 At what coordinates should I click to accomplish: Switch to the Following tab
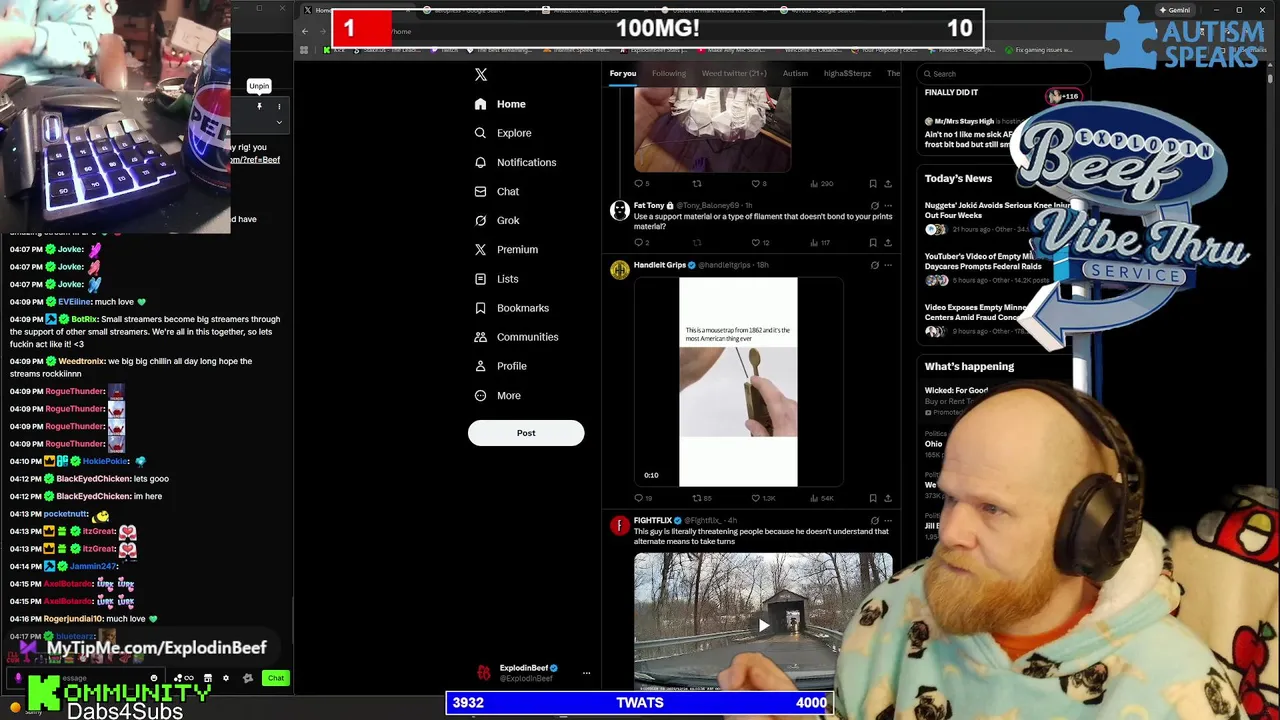(x=669, y=74)
